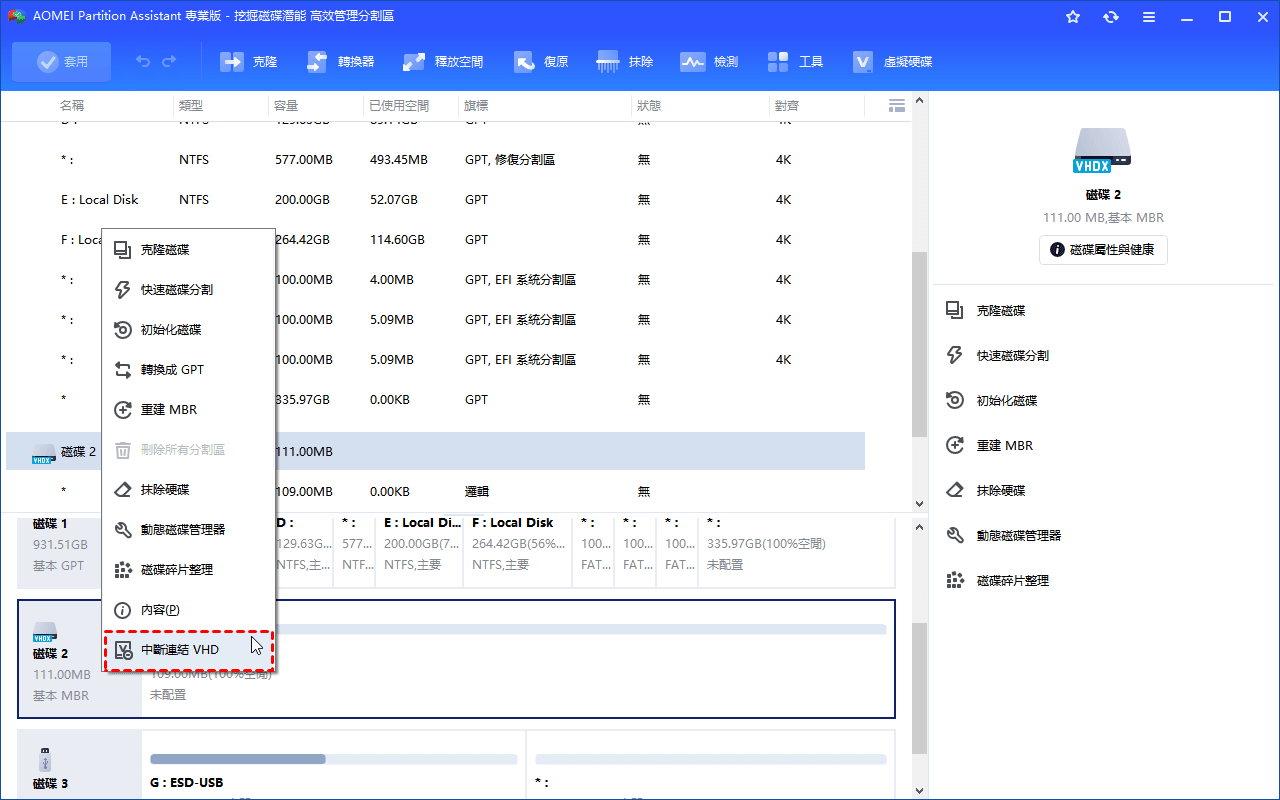Select 動態磁碟管理器 in context menu
This screenshot has width=1280, height=800.
click(189, 530)
